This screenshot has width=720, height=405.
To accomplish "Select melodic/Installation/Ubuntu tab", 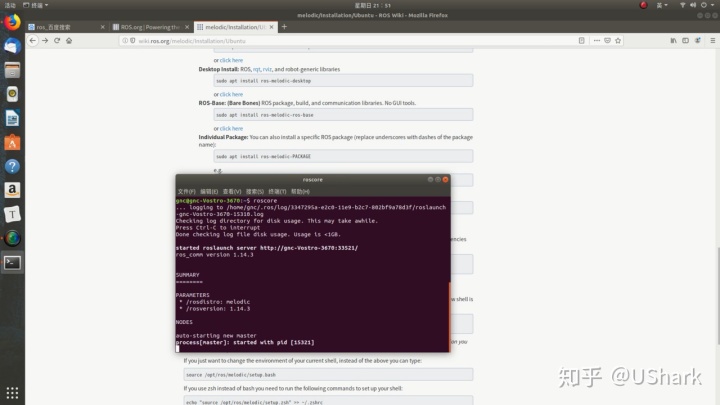I will pyautogui.click(x=235, y=27).
